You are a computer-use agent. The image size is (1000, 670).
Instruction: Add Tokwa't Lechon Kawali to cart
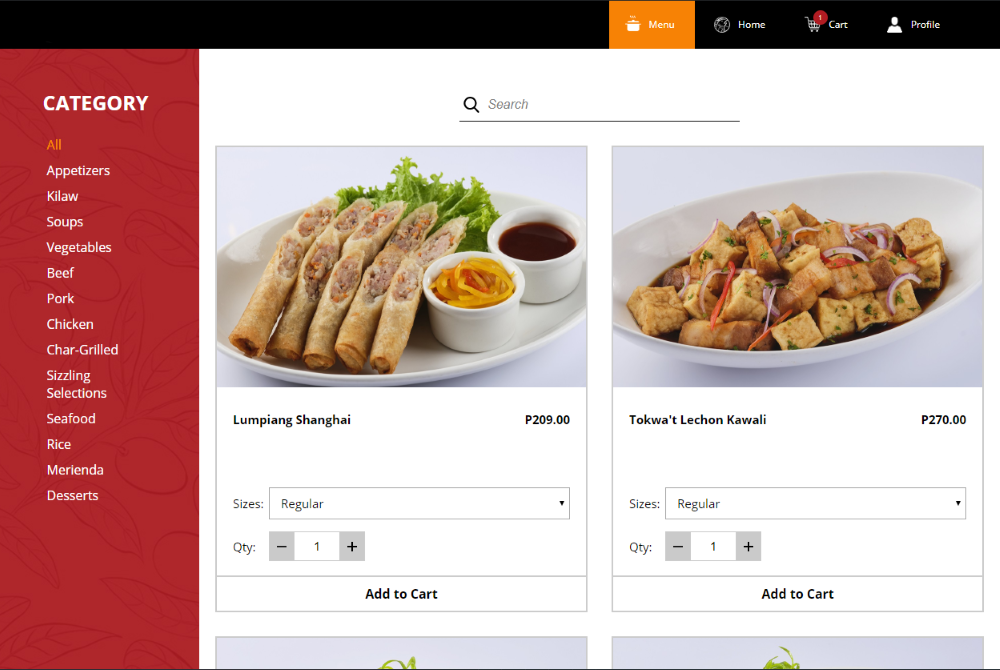pyautogui.click(x=797, y=594)
